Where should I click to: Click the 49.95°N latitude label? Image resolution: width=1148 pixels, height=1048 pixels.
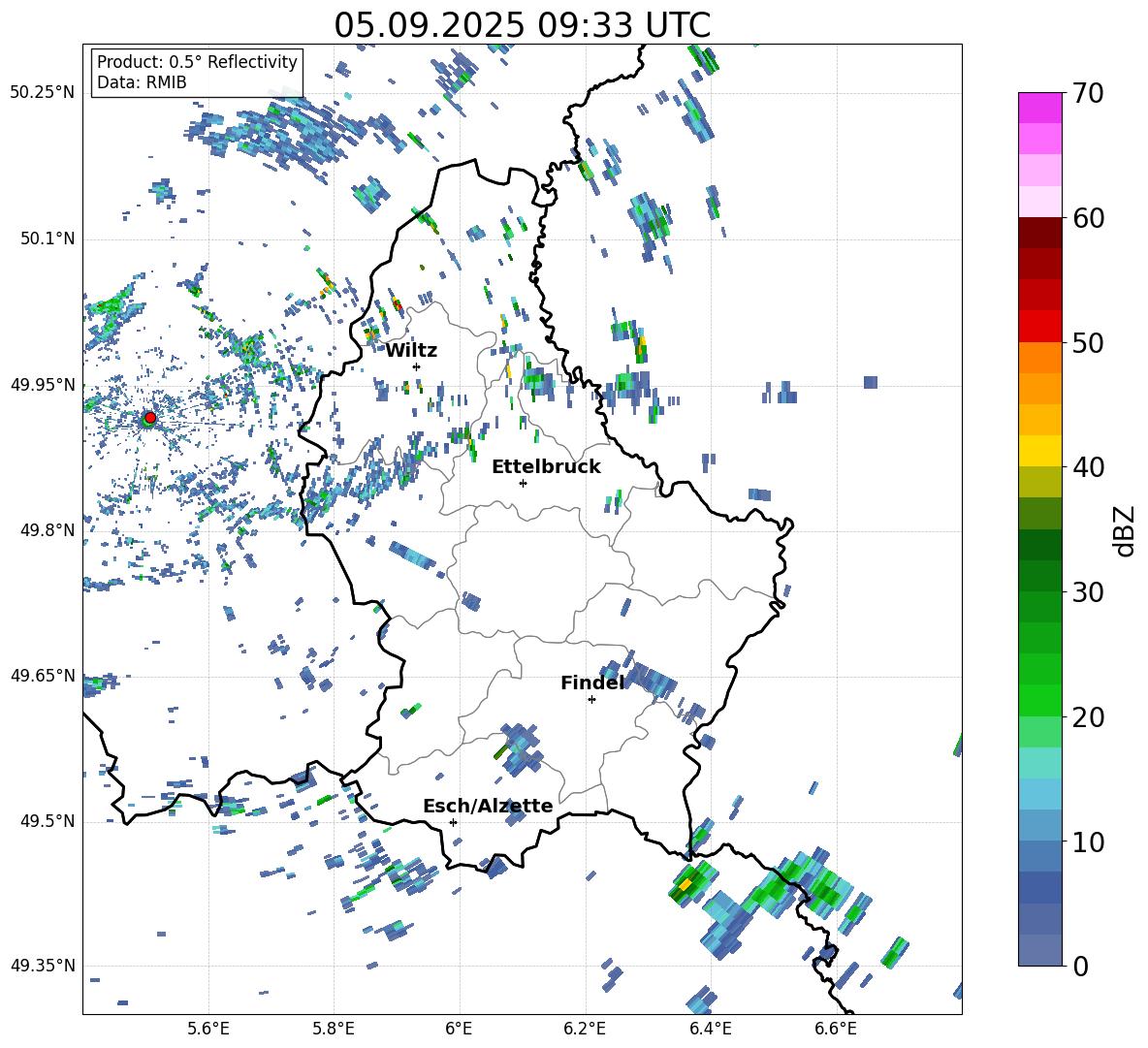43,384
